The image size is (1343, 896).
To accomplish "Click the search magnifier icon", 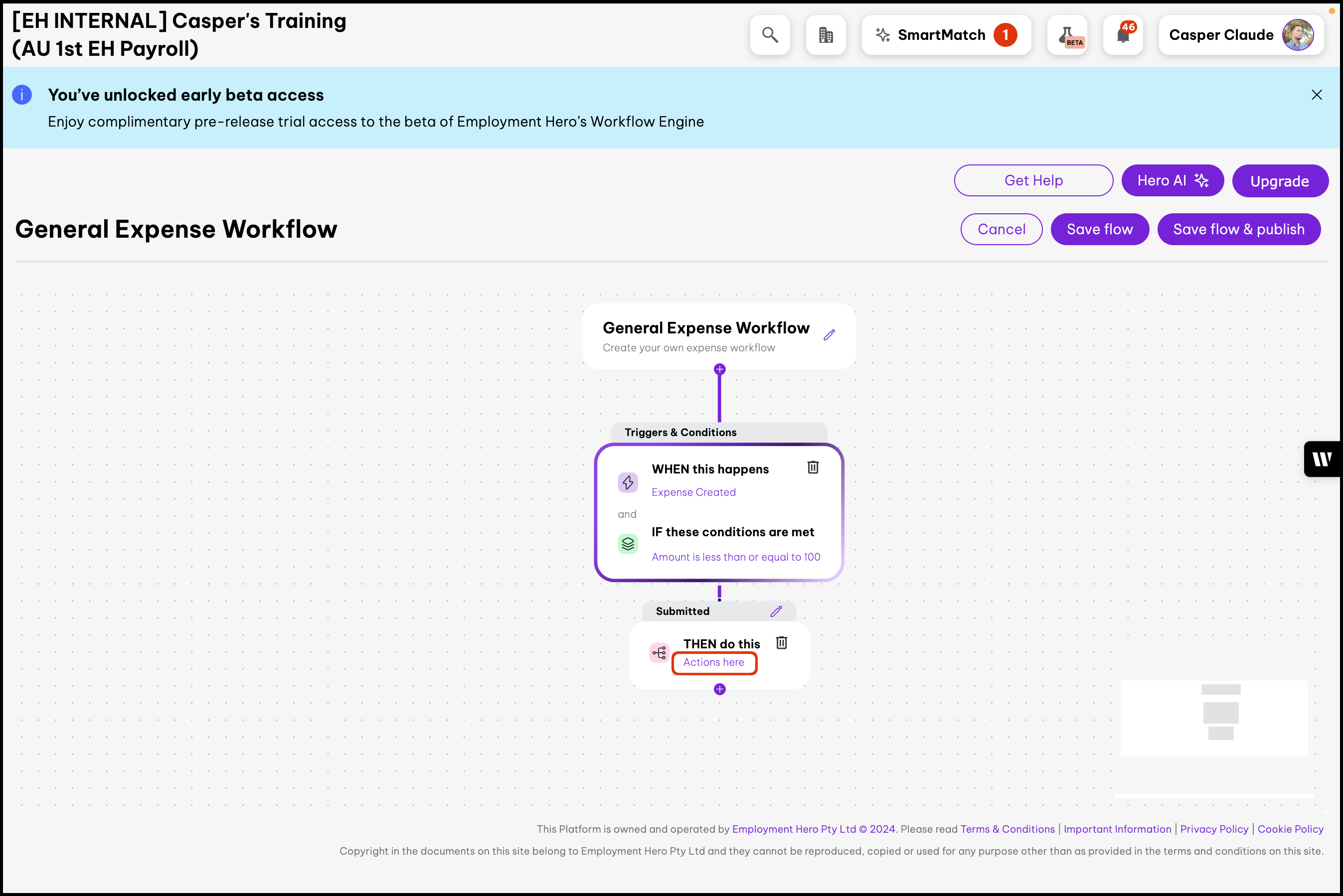I will [x=770, y=35].
